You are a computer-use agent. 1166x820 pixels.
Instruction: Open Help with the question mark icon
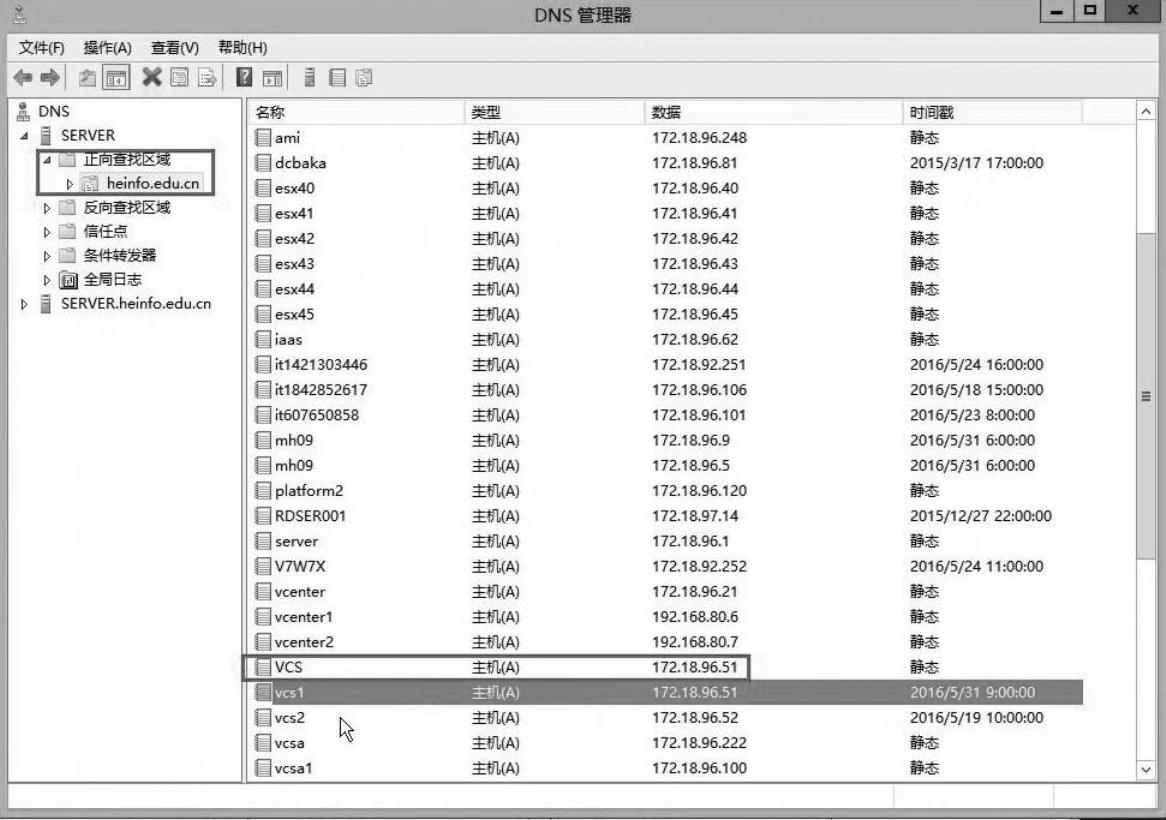(x=244, y=77)
